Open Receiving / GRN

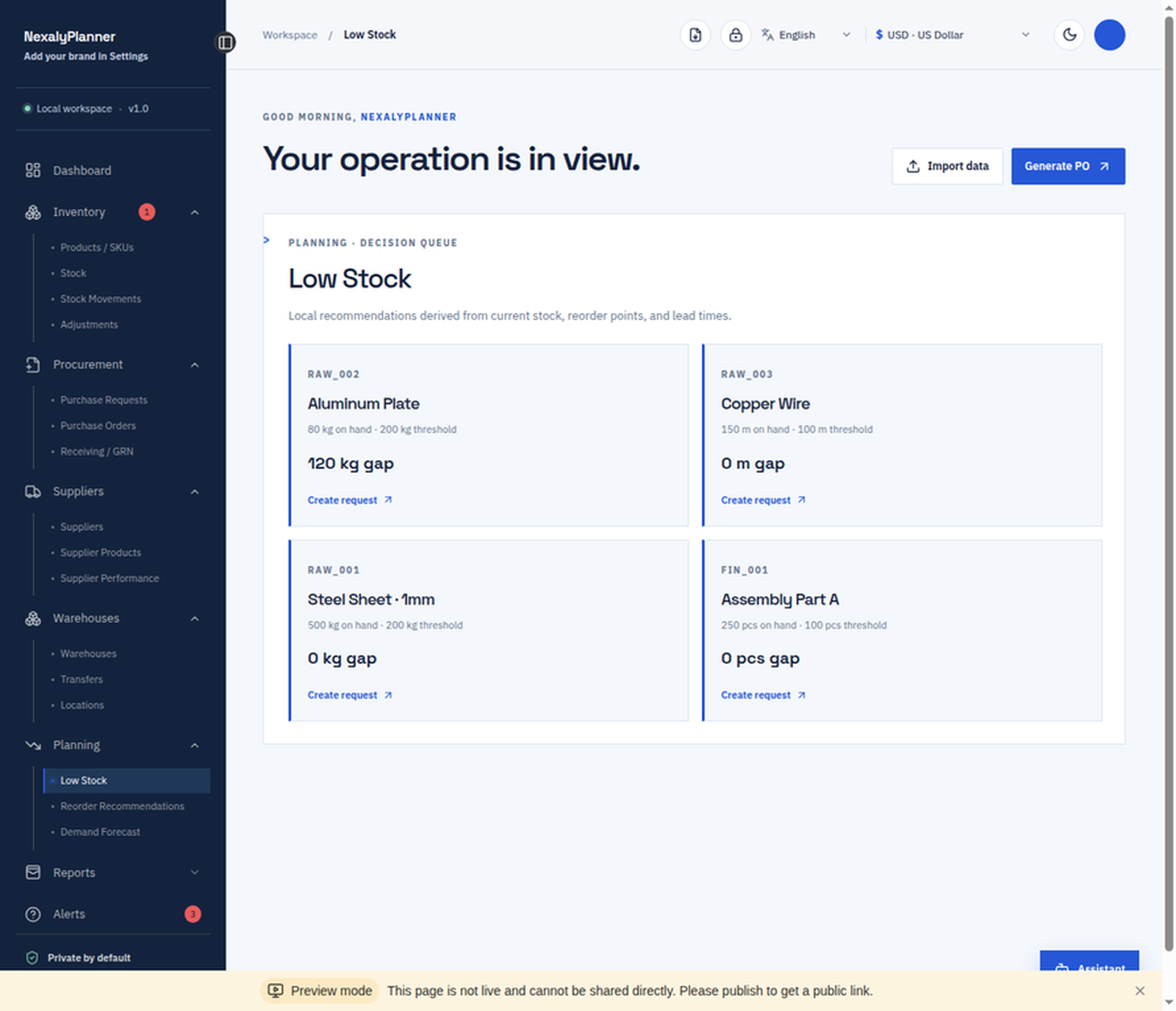click(97, 452)
